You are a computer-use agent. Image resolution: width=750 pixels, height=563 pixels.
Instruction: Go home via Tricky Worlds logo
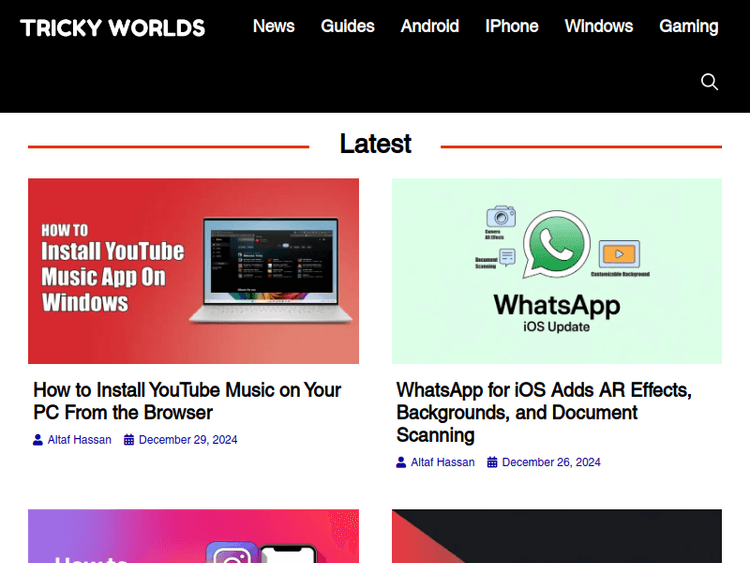(x=112, y=28)
